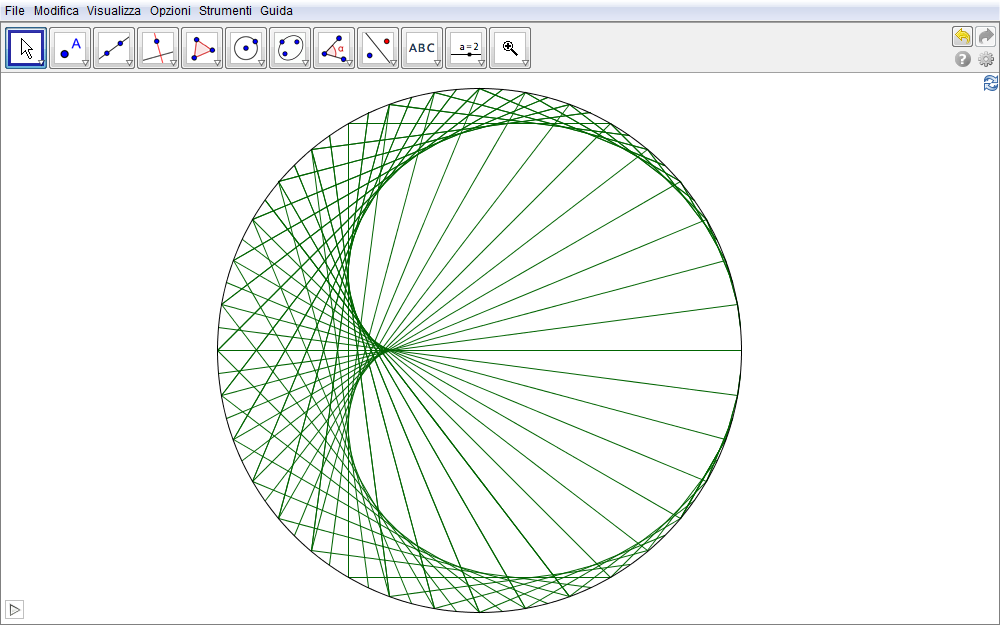Select the Zoom magnifier tool
This screenshot has width=1000, height=625.
510,48
